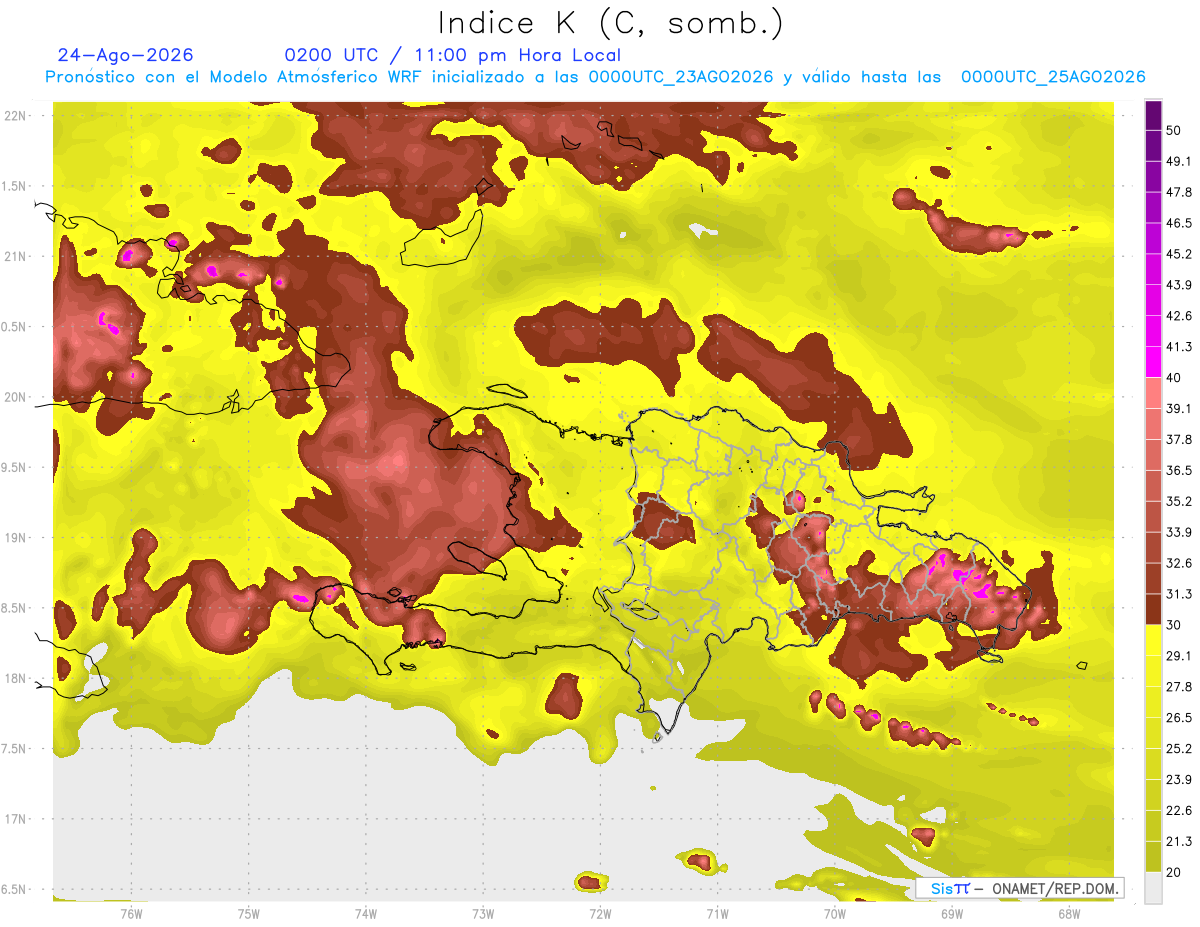Screen dimensions: 1200x927
Task: Click the '75W' longitude label
Action: [249, 913]
